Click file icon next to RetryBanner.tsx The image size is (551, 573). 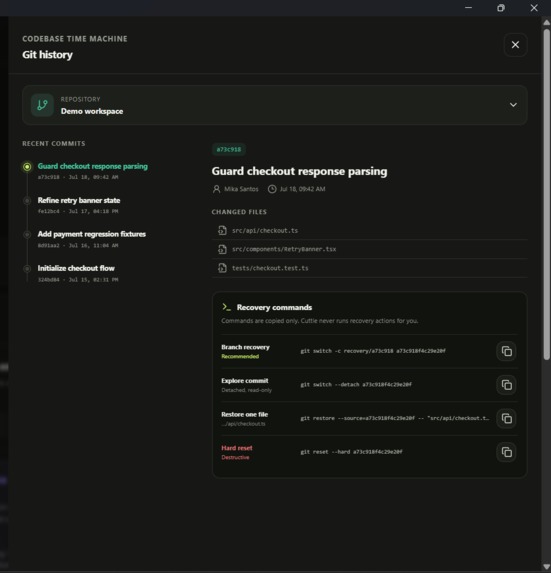[x=222, y=249]
